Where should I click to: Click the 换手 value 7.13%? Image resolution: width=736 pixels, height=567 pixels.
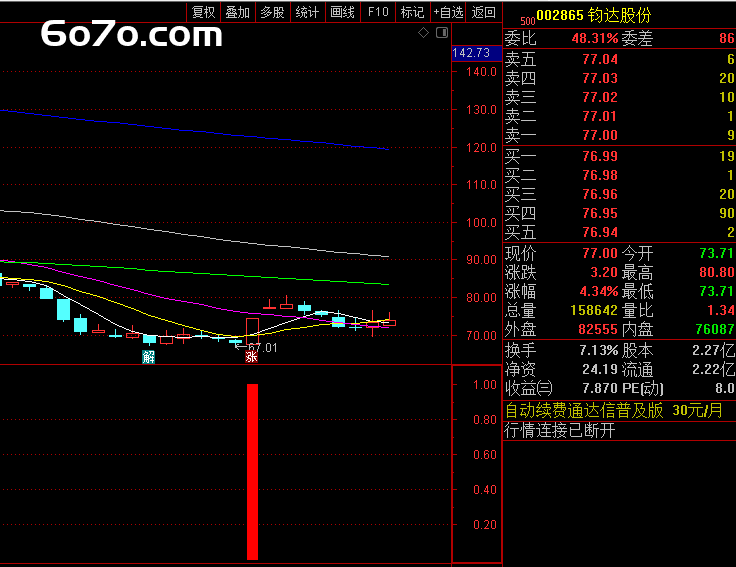pos(598,351)
